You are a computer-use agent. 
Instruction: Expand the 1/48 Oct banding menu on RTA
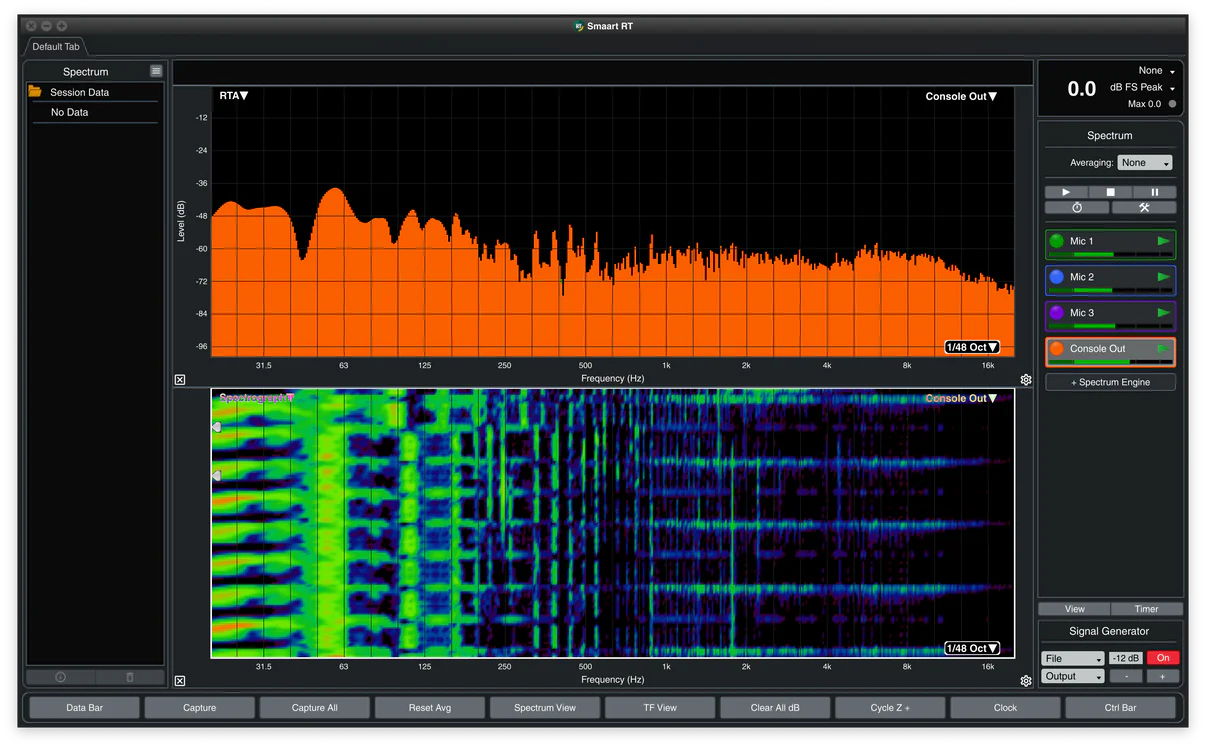coord(971,347)
